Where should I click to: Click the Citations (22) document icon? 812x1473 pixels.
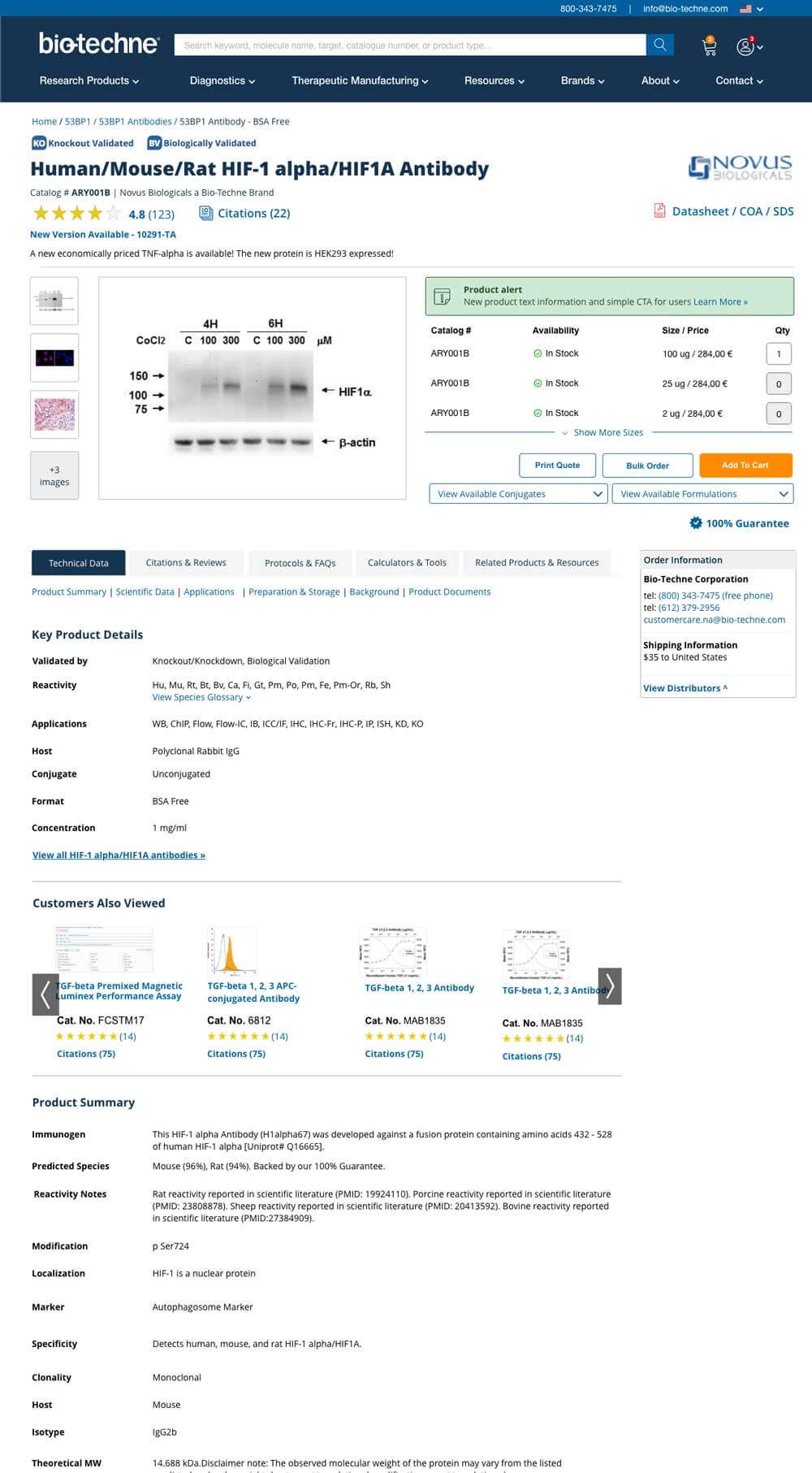point(206,214)
